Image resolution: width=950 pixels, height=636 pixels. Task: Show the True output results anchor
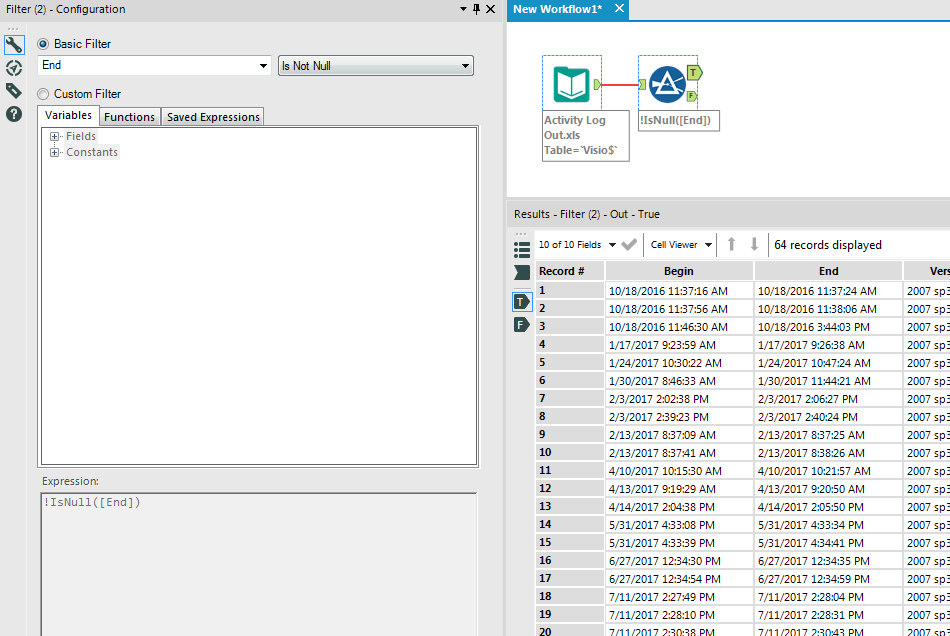[x=522, y=302]
